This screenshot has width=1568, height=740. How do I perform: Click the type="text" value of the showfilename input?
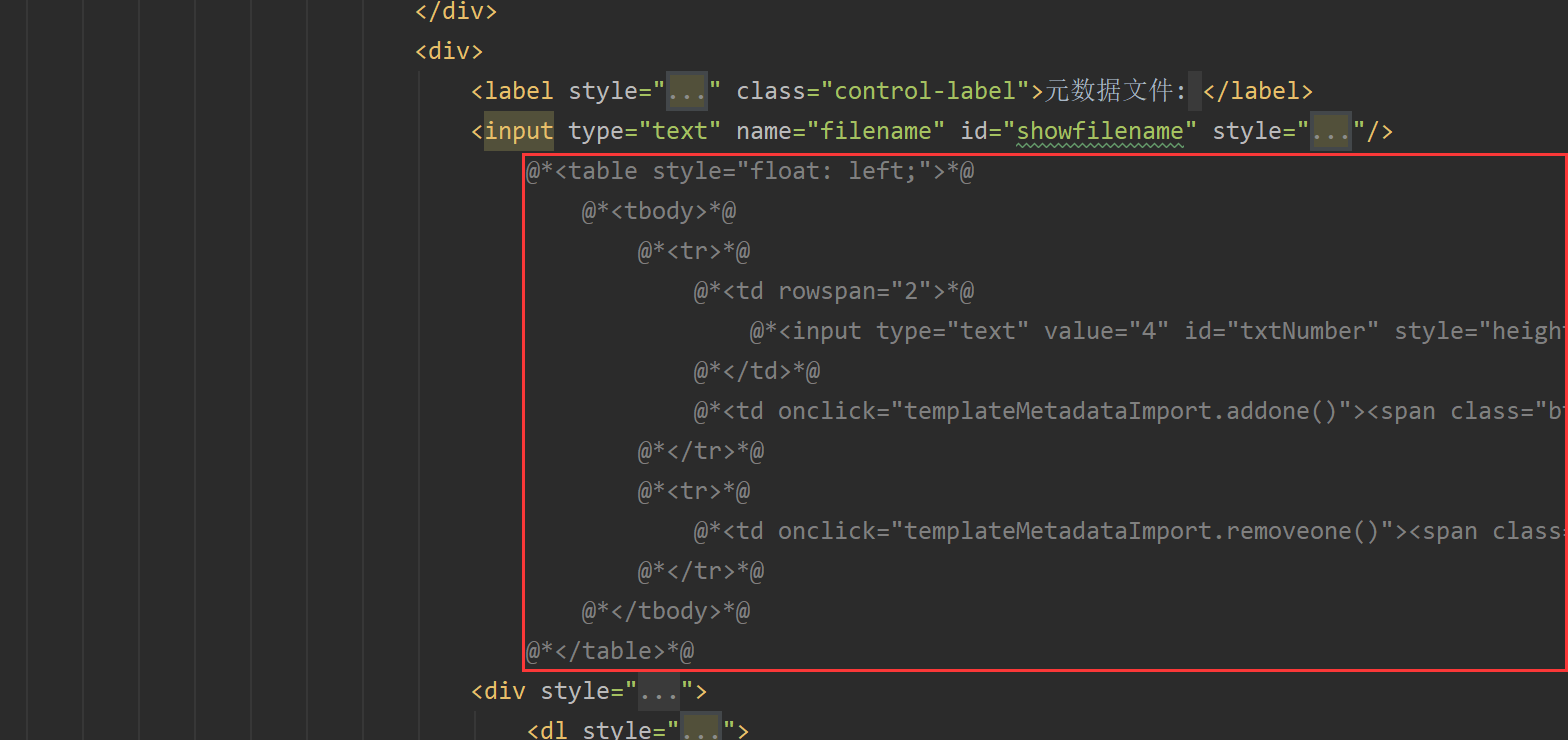coord(680,131)
